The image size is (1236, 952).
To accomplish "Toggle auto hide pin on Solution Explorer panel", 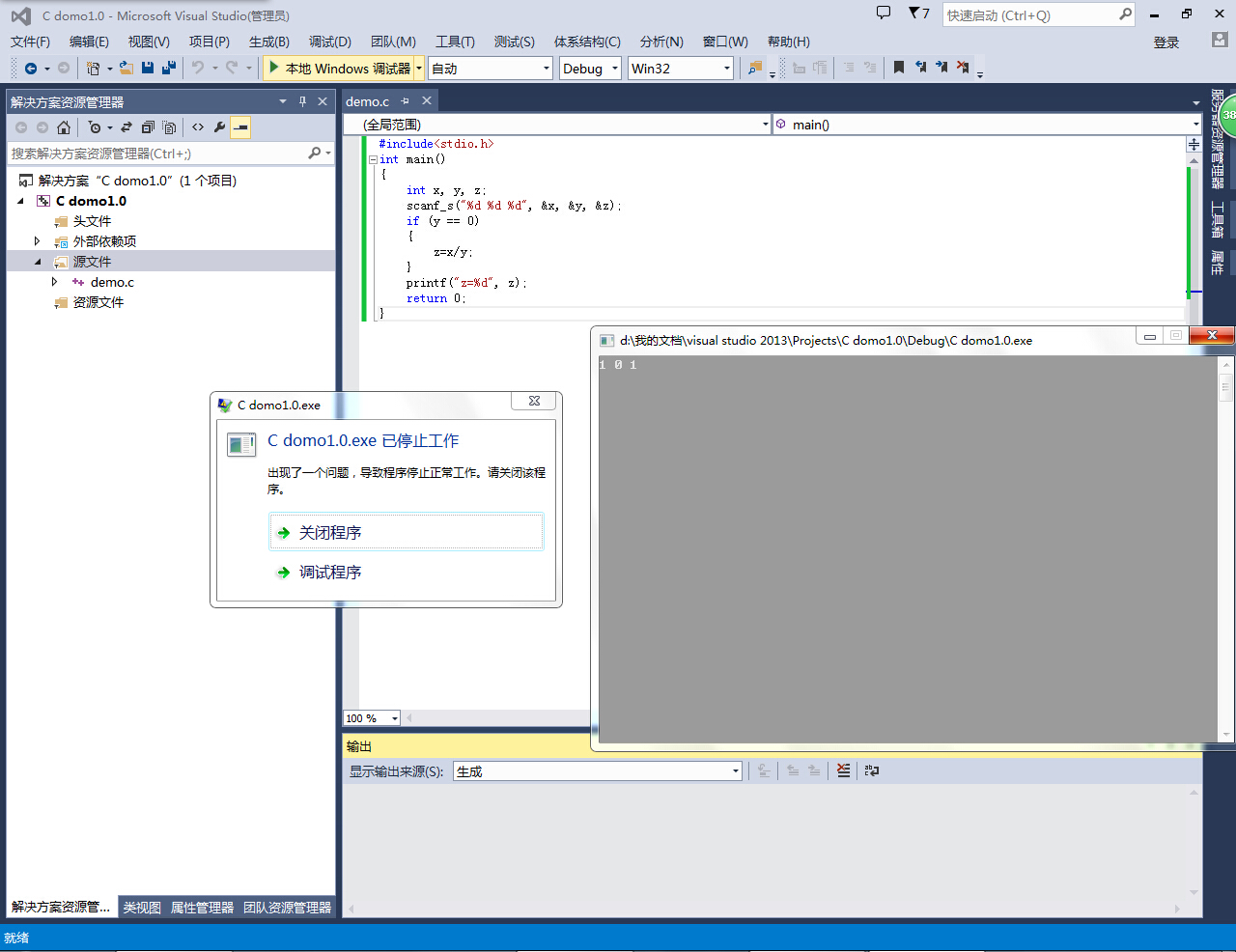I will pyautogui.click(x=302, y=101).
